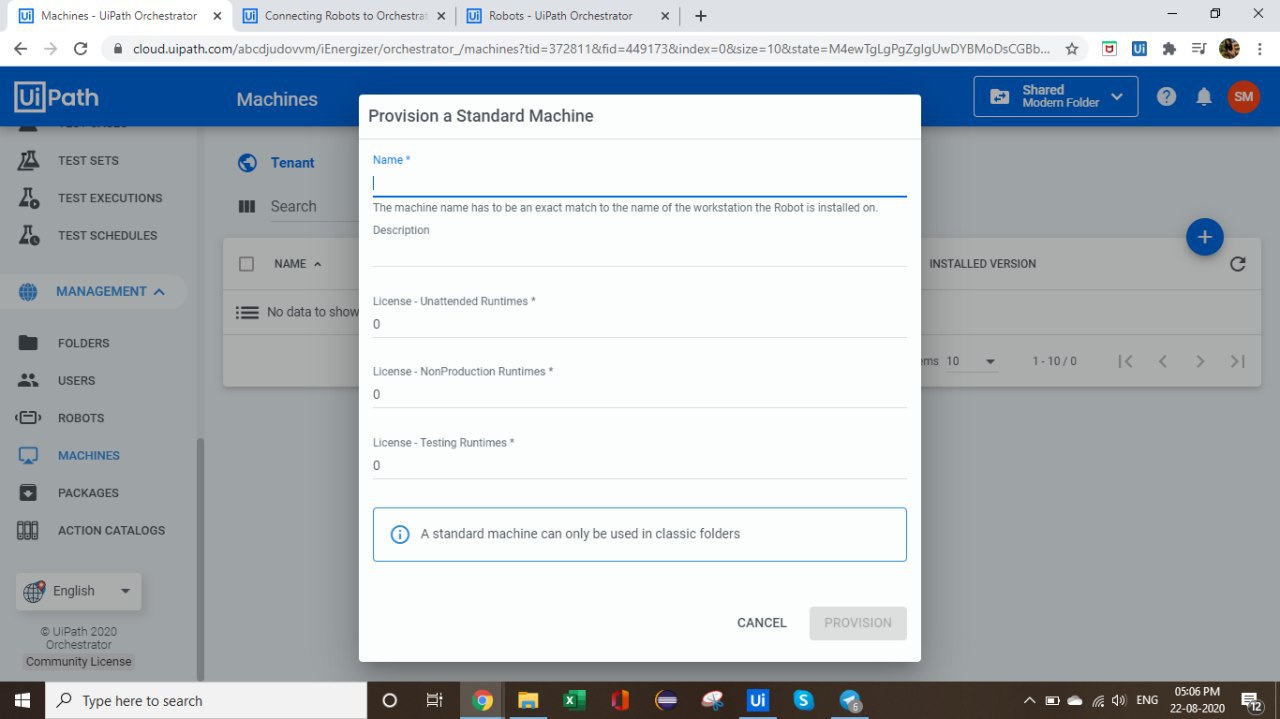The image size is (1280, 719).
Task: Open File Explorer from the taskbar
Action: coord(528,700)
